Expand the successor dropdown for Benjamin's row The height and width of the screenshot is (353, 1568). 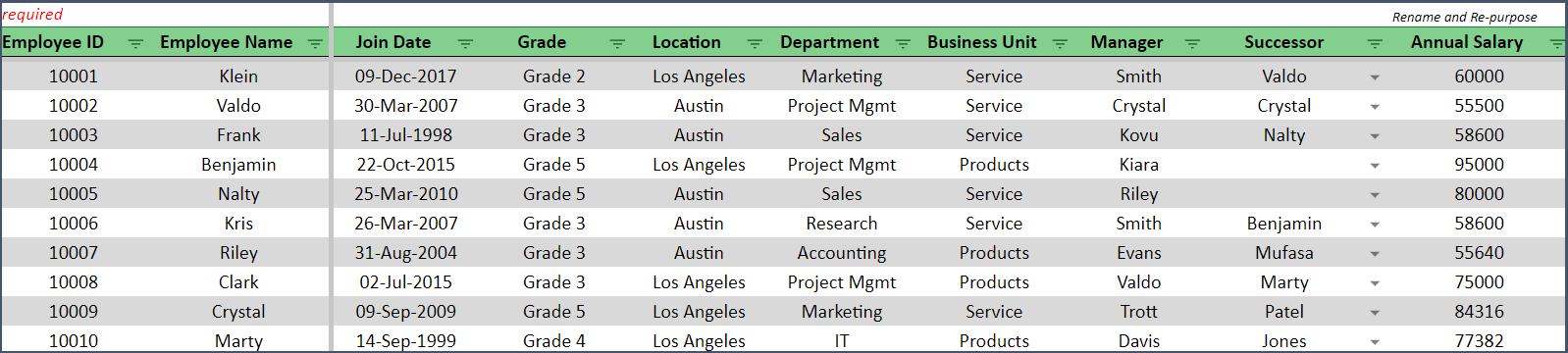pos(1375,165)
